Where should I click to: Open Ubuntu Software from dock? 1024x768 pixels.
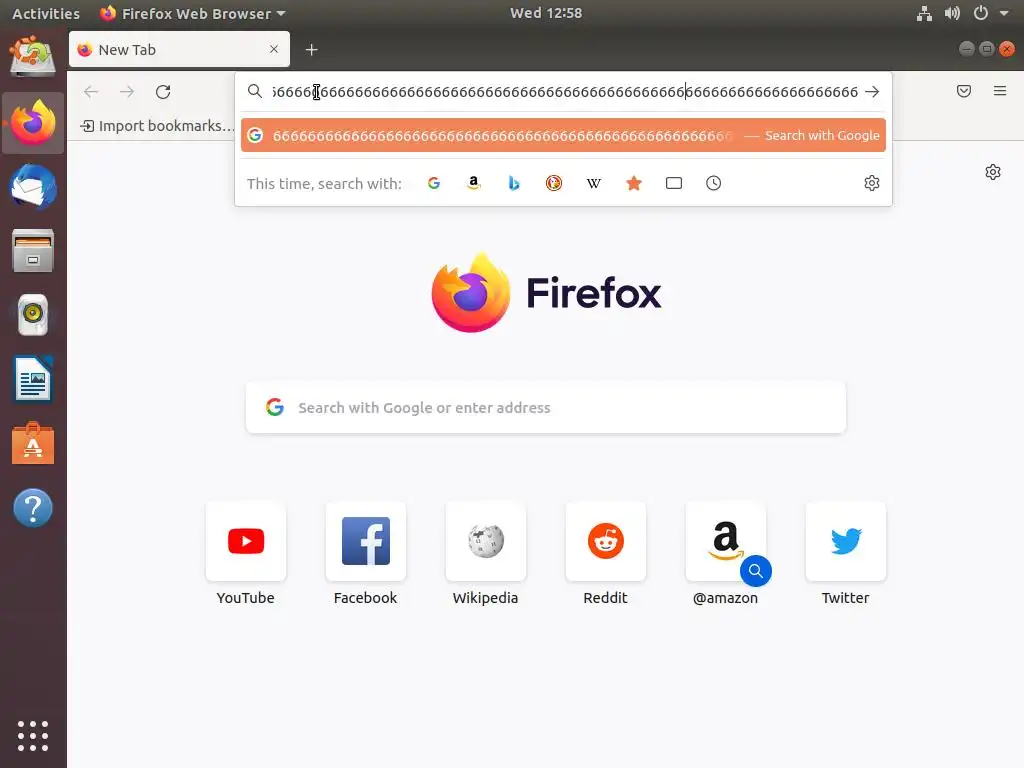pos(33,443)
